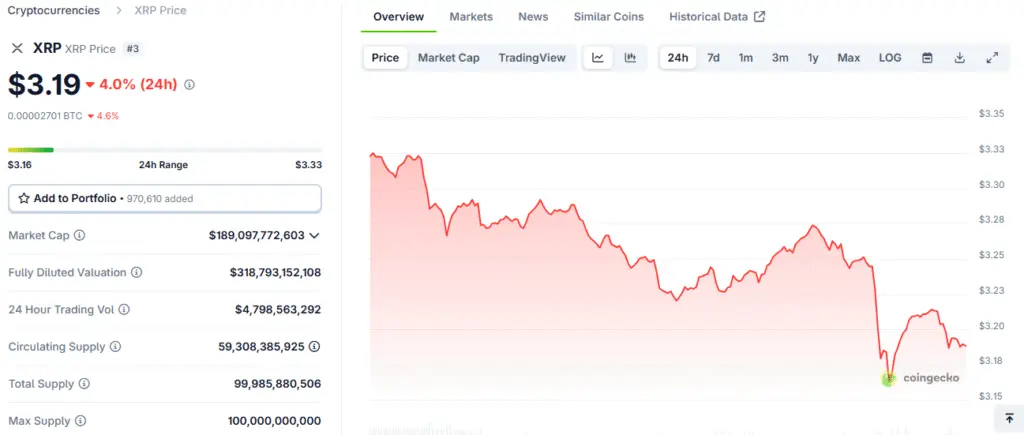Screen dimensions: 1024x435
Task: Go to the Historical Data tab
Action: coord(716,17)
